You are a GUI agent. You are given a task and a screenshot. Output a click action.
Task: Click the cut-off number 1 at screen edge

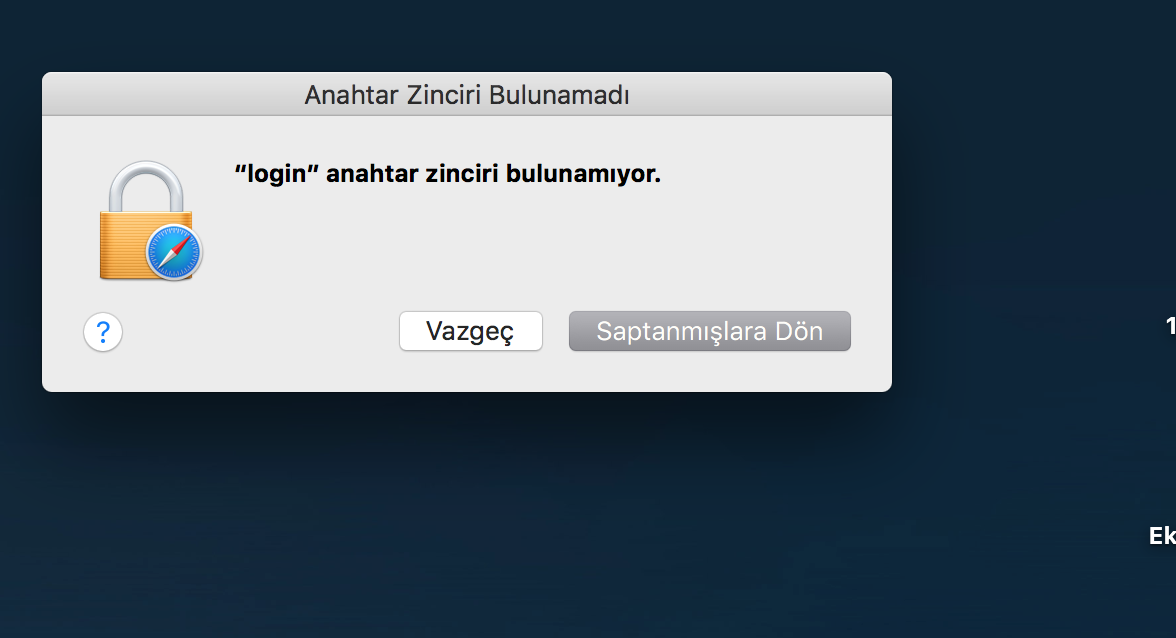1171,325
